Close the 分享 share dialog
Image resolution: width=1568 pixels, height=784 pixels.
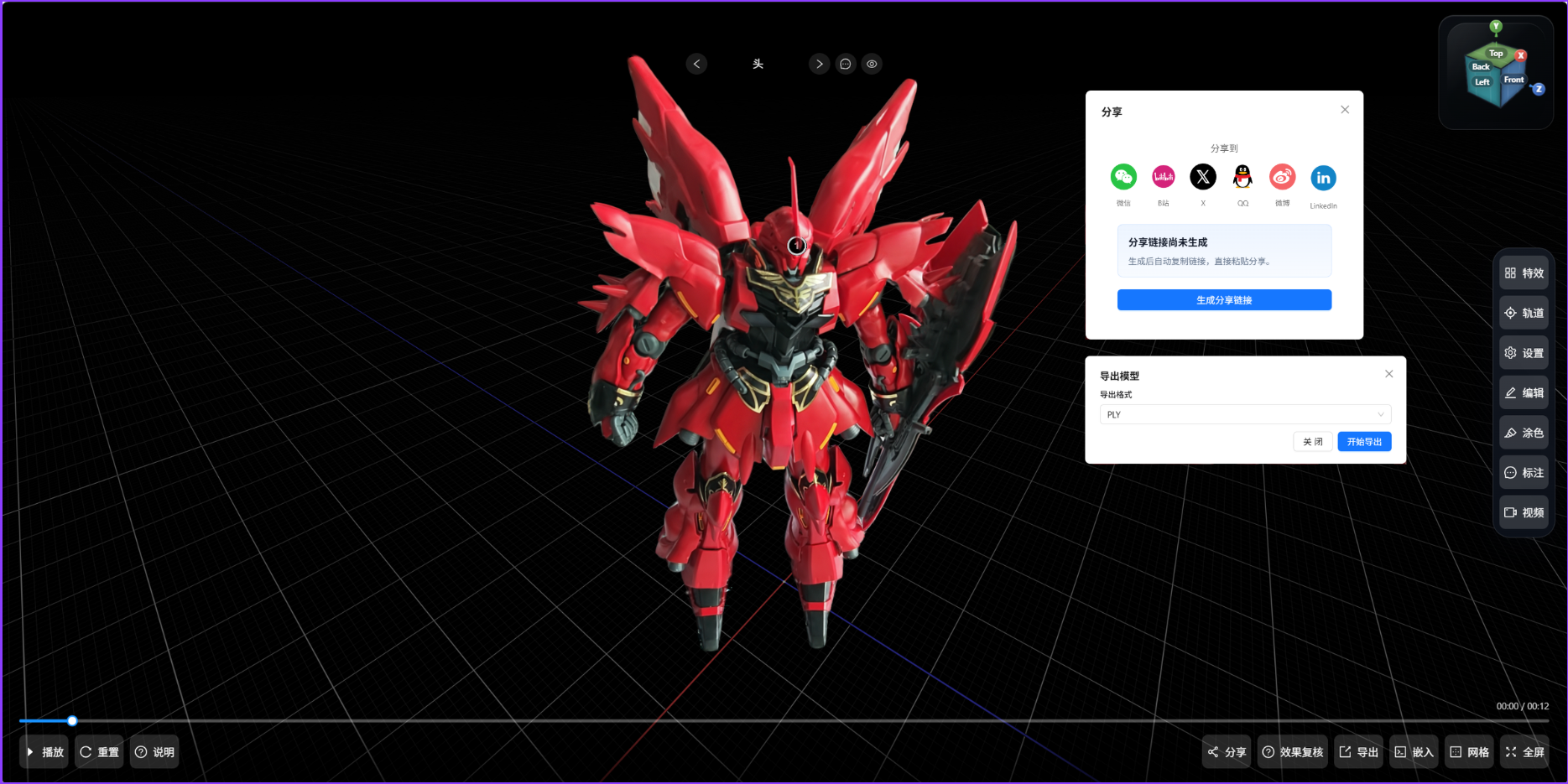click(1345, 110)
